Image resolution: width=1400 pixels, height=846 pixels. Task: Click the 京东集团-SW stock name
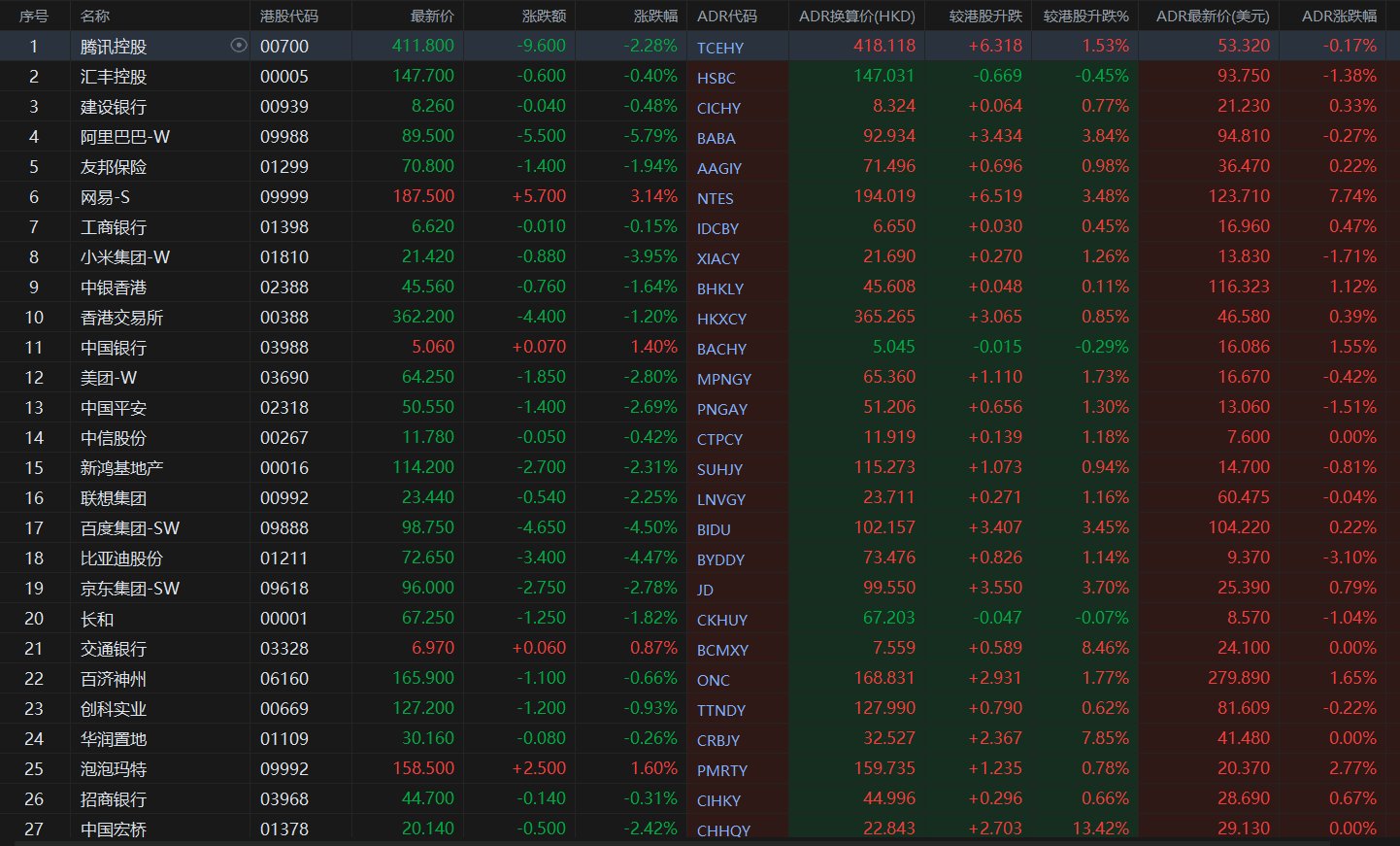click(130, 589)
